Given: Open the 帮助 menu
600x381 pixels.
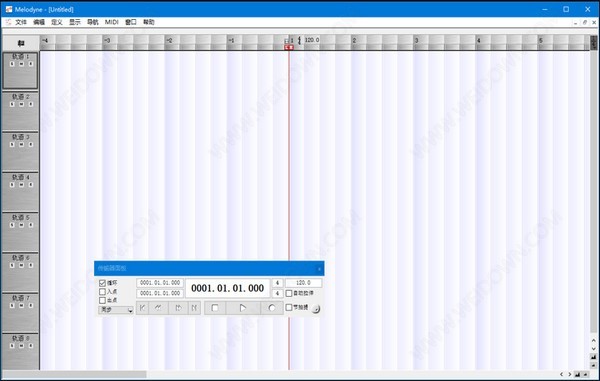Looking at the screenshot, I should point(148,22).
